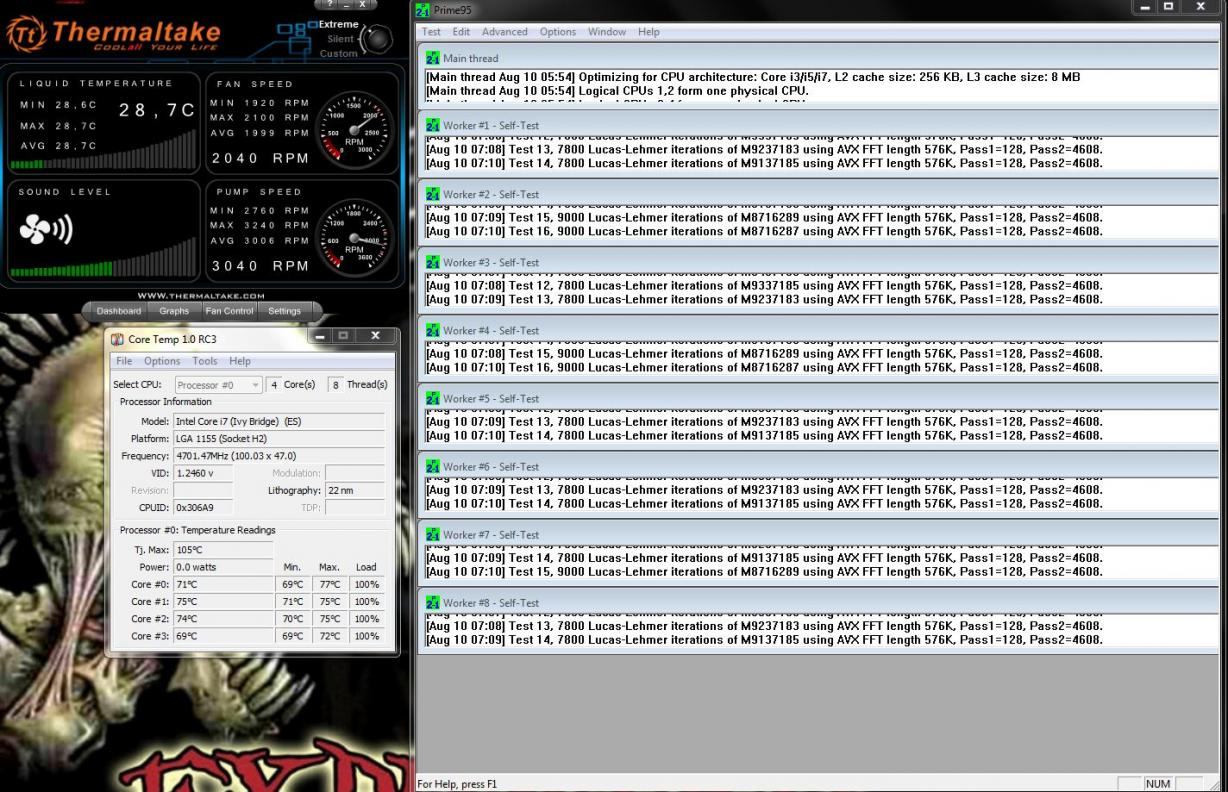This screenshot has width=1228, height=792.
Task: Open the Prime95 Options menu
Action: click(558, 32)
